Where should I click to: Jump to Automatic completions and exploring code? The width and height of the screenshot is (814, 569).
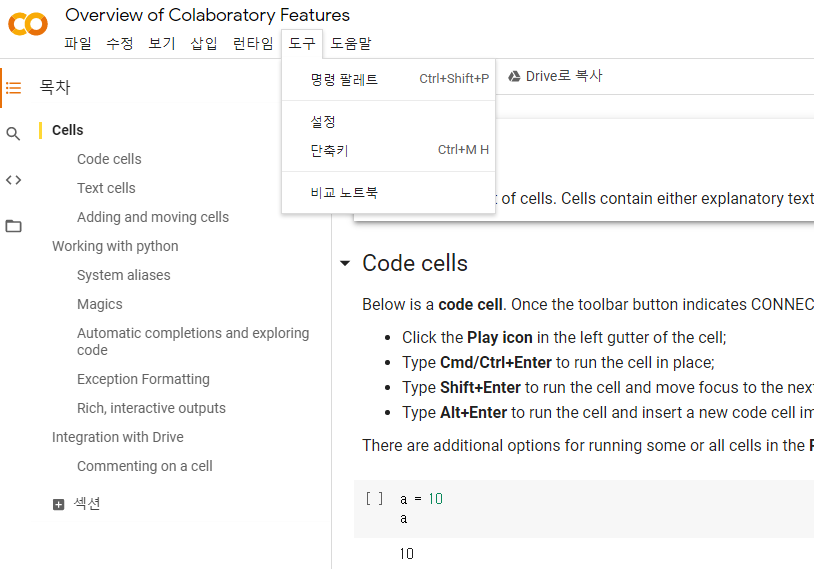(193, 342)
